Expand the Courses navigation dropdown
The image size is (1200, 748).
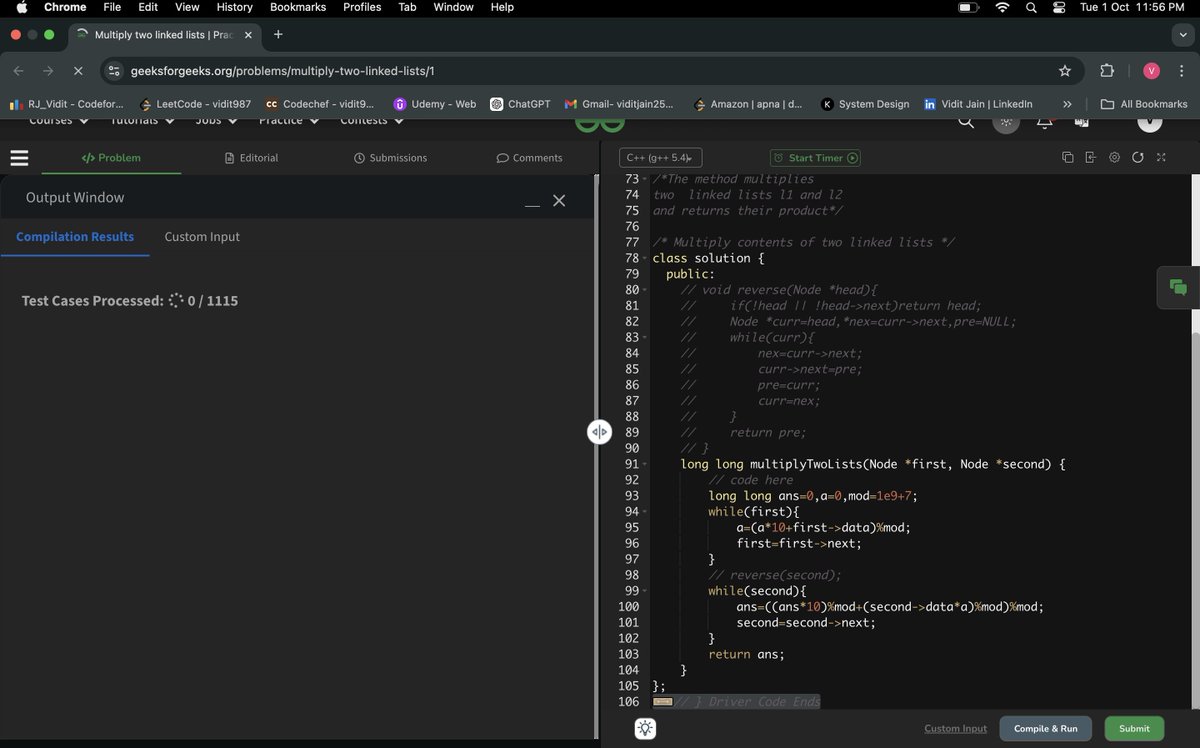(x=59, y=121)
